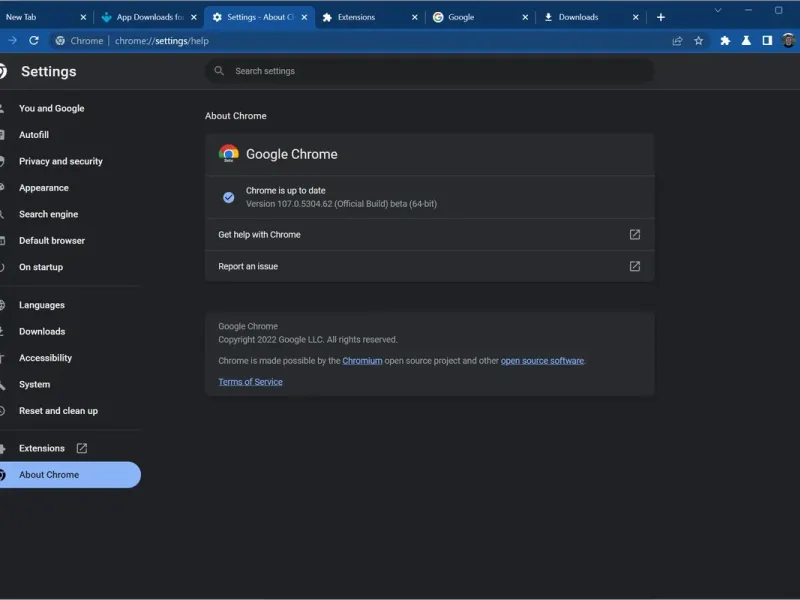Image resolution: width=800 pixels, height=600 pixels.
Task: Open Reset and clean up settings
Action: [x=58, y=411]
